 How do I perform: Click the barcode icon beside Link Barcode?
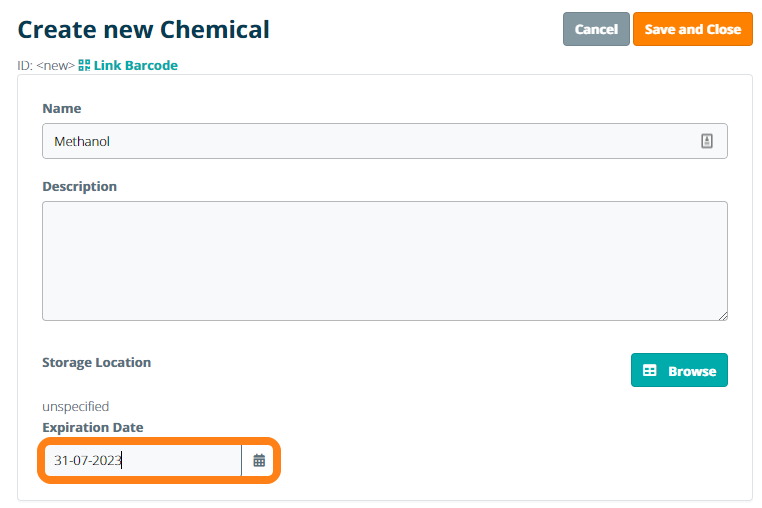[x=84, y=66]
